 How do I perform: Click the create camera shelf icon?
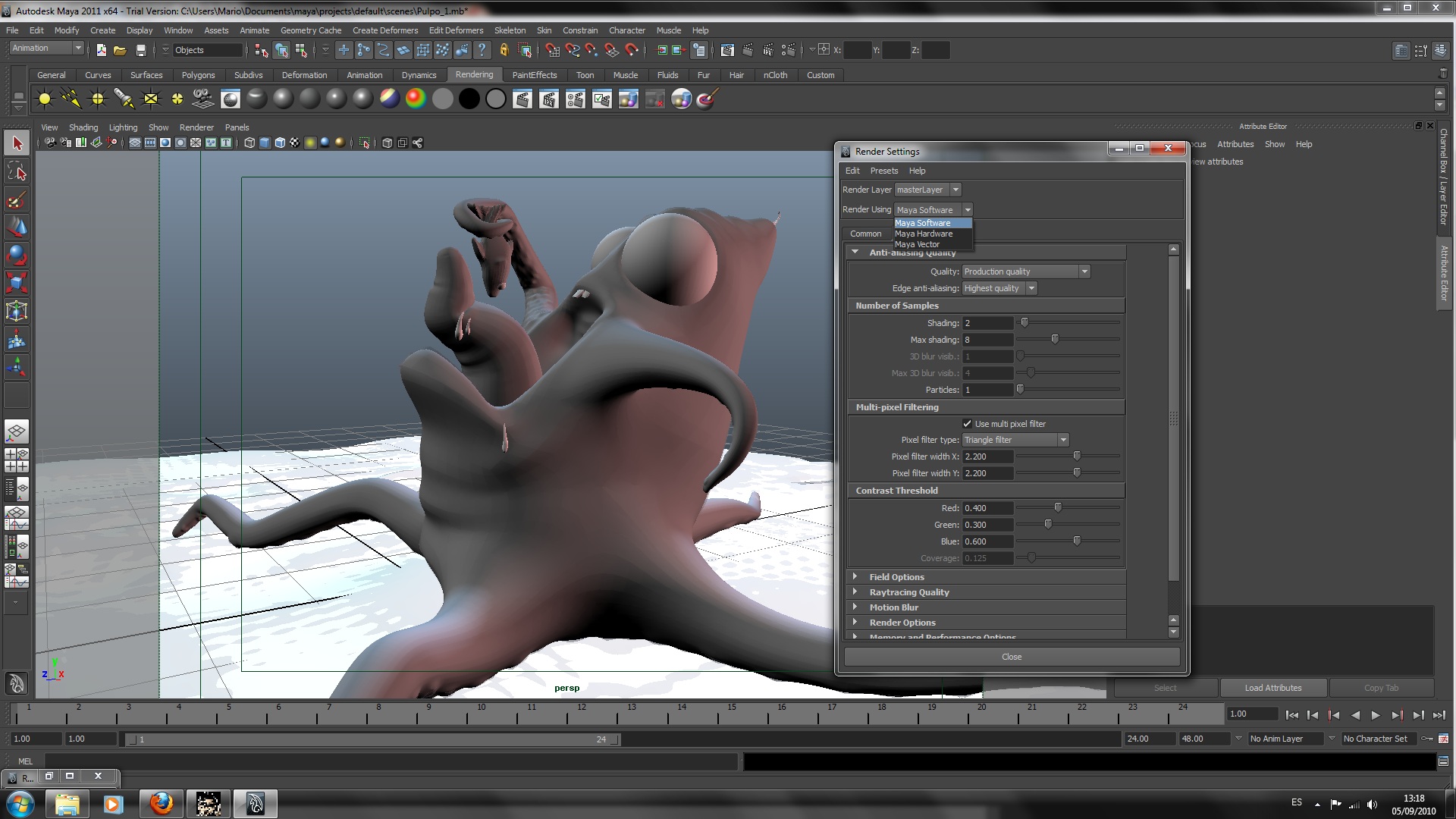click(202, 99)
